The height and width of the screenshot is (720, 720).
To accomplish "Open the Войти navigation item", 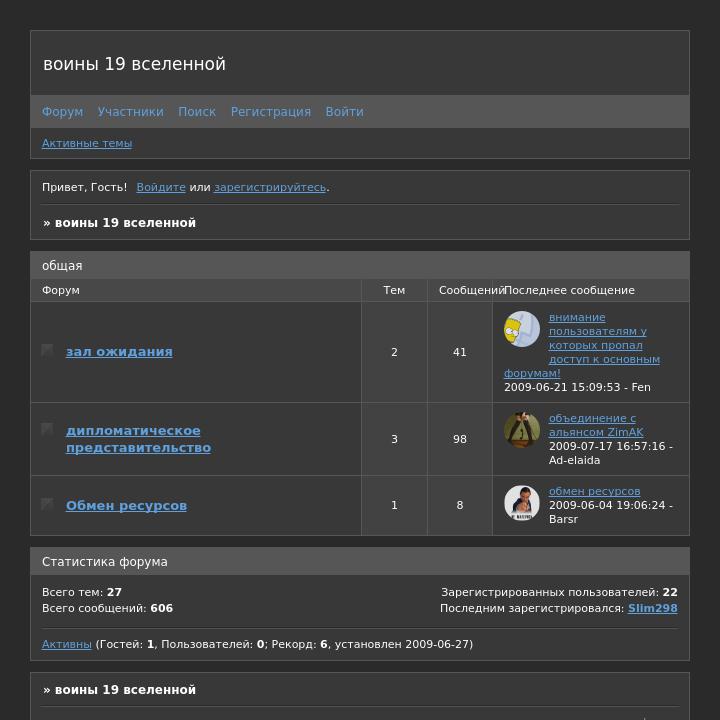I will coord(344,112).
